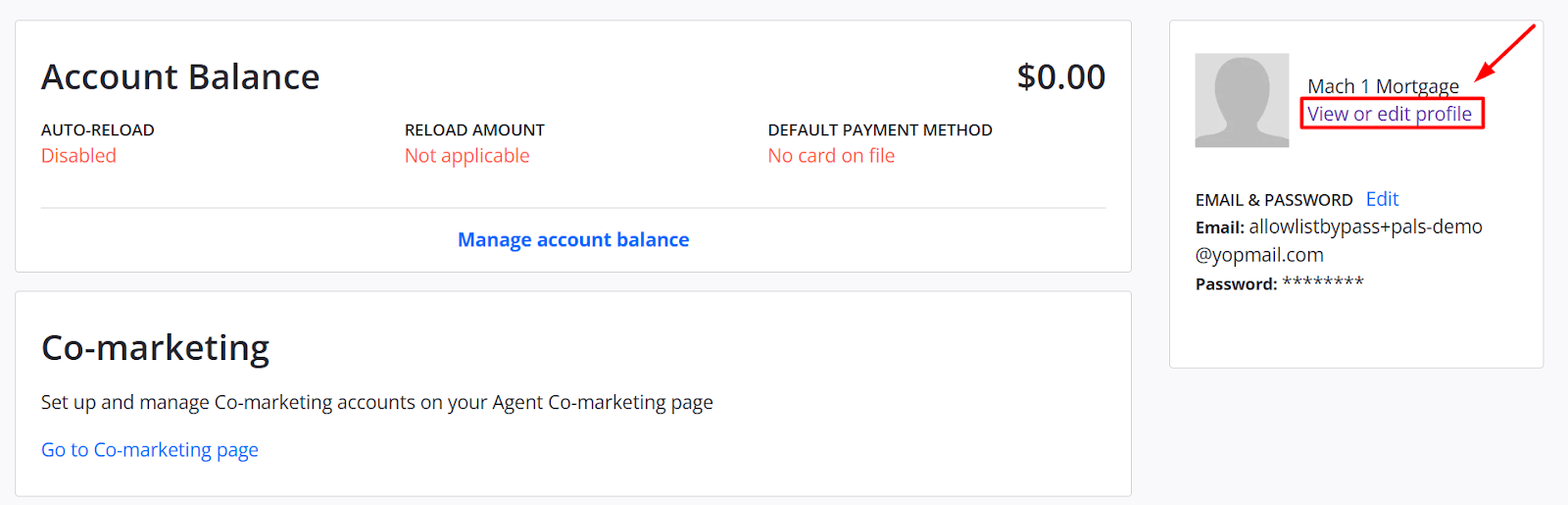Click the Co-marketing section heading
Image resolution: width=1568 pixels, height=505 pixels.
pos(155,348)
